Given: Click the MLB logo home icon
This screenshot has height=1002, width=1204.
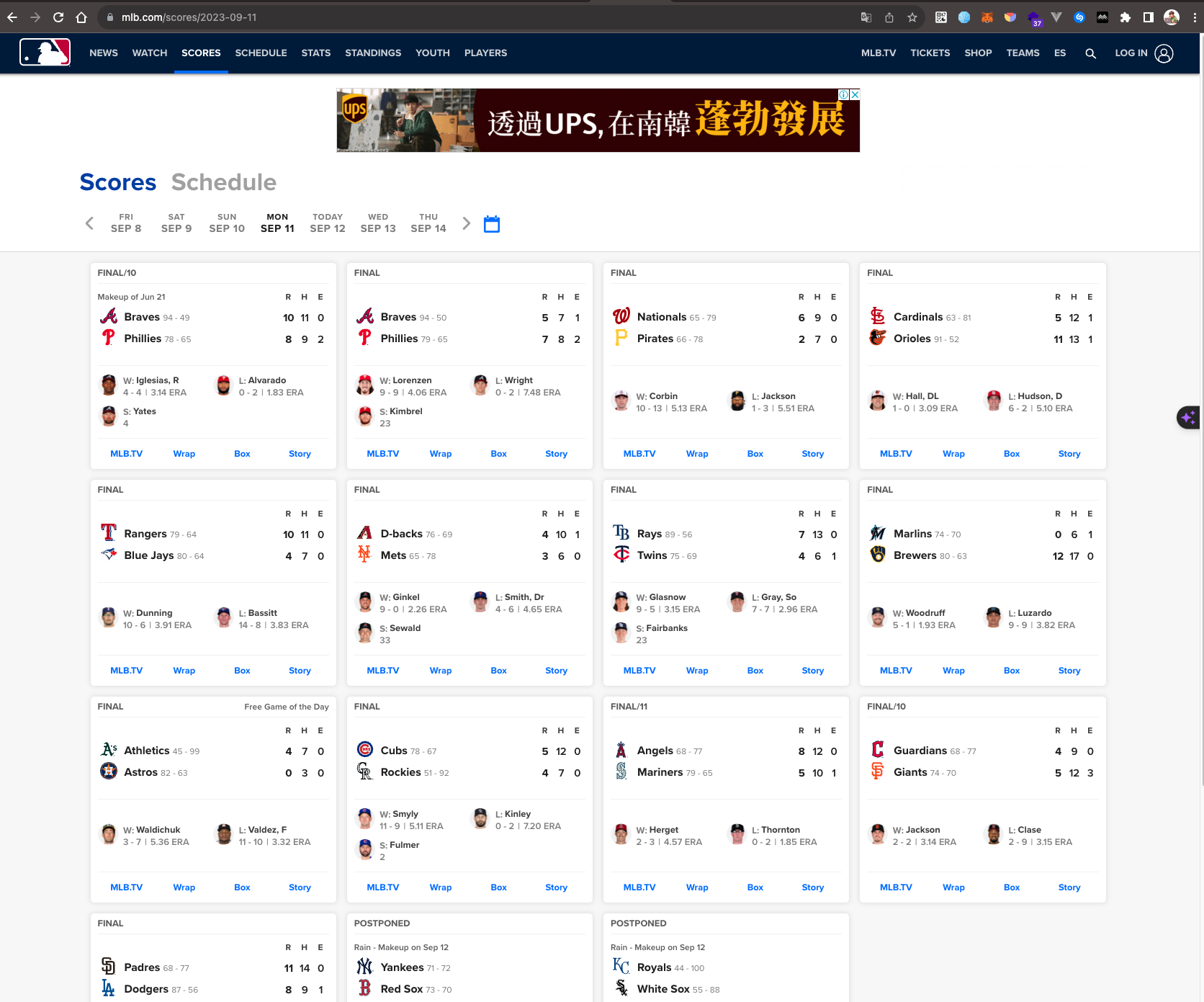Looking at the screenshot, I should tap(45, 53).
